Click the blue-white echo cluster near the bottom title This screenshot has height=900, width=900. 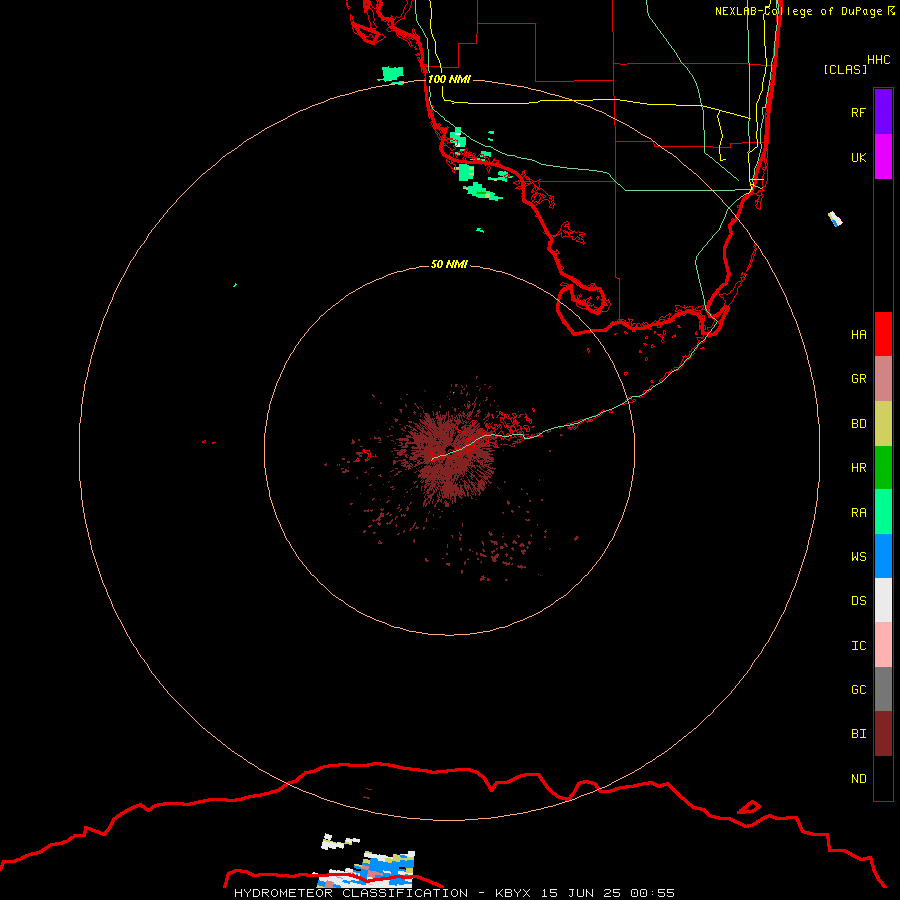367,868
